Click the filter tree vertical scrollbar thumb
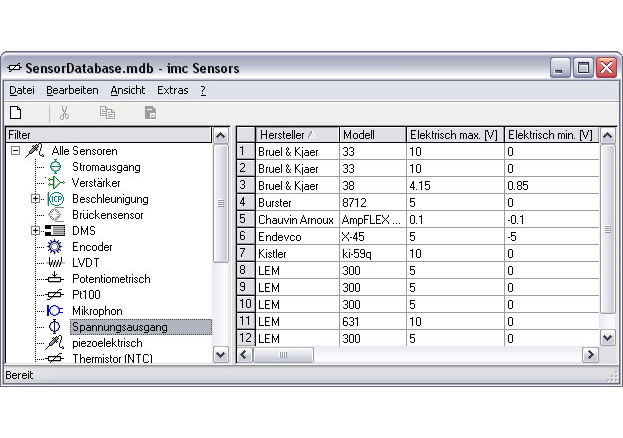 [x=221, y=203]
